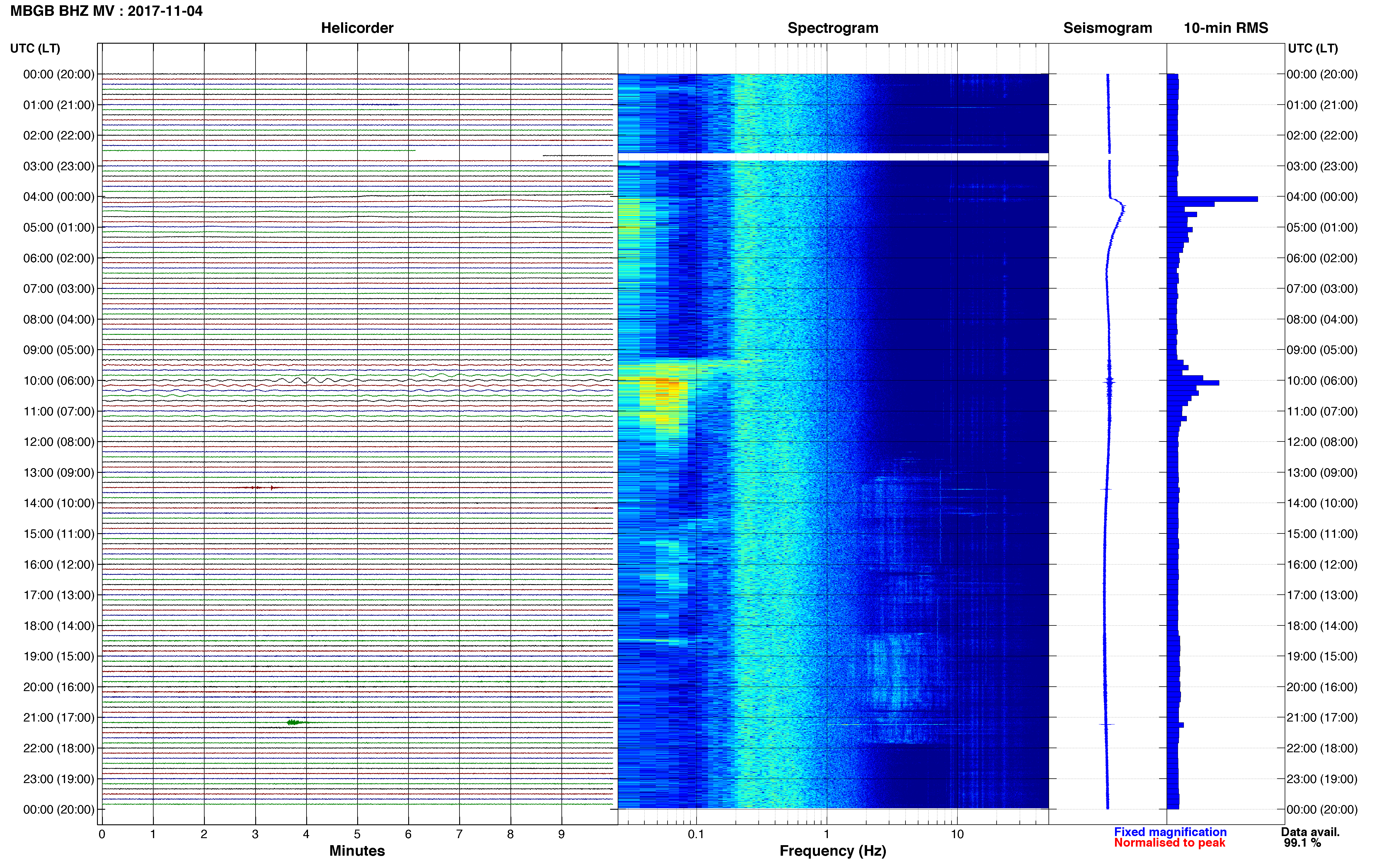Click the left '01:00 (21:00)' time label
Image resolution: width=1389 pixels, height=868 pixels.
pyautogui.click(x=59, y=105)
